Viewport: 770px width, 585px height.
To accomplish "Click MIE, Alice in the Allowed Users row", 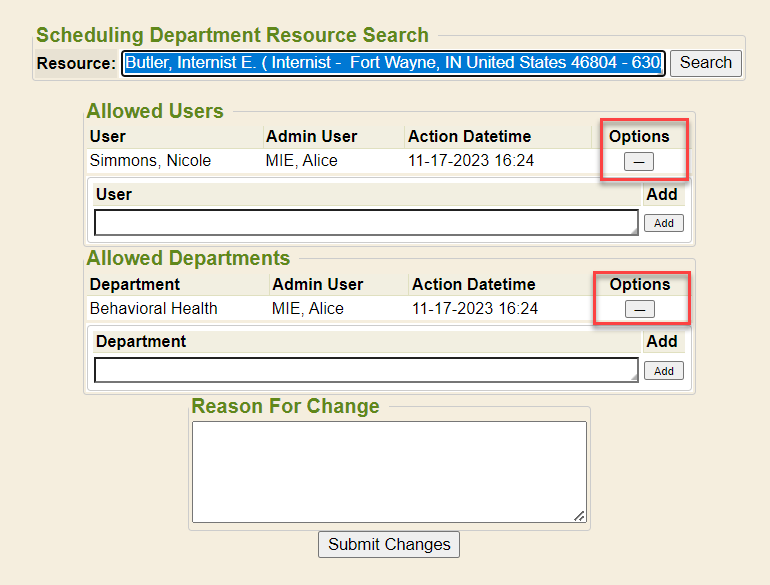I will (x=301, y=161).
